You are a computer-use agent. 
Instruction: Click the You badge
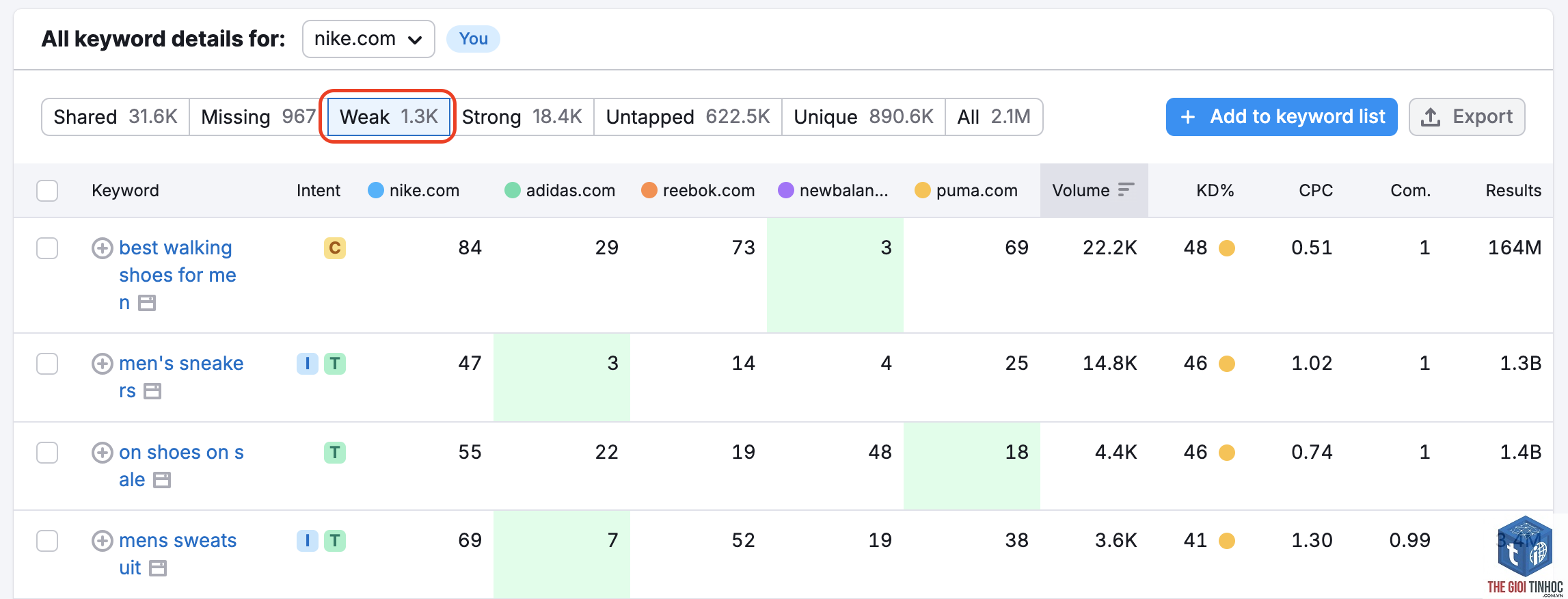pos(473,39)
